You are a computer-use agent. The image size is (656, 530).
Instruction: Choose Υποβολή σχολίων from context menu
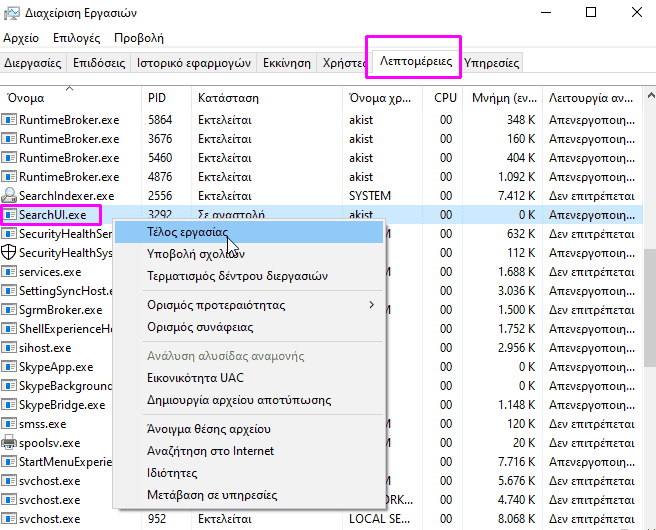(x=249, y=254)
